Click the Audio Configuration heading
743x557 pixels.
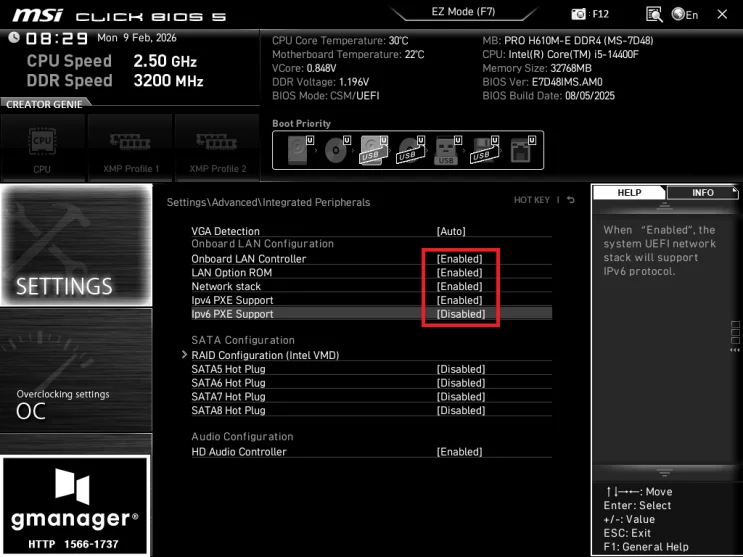(x=242, y=437)
